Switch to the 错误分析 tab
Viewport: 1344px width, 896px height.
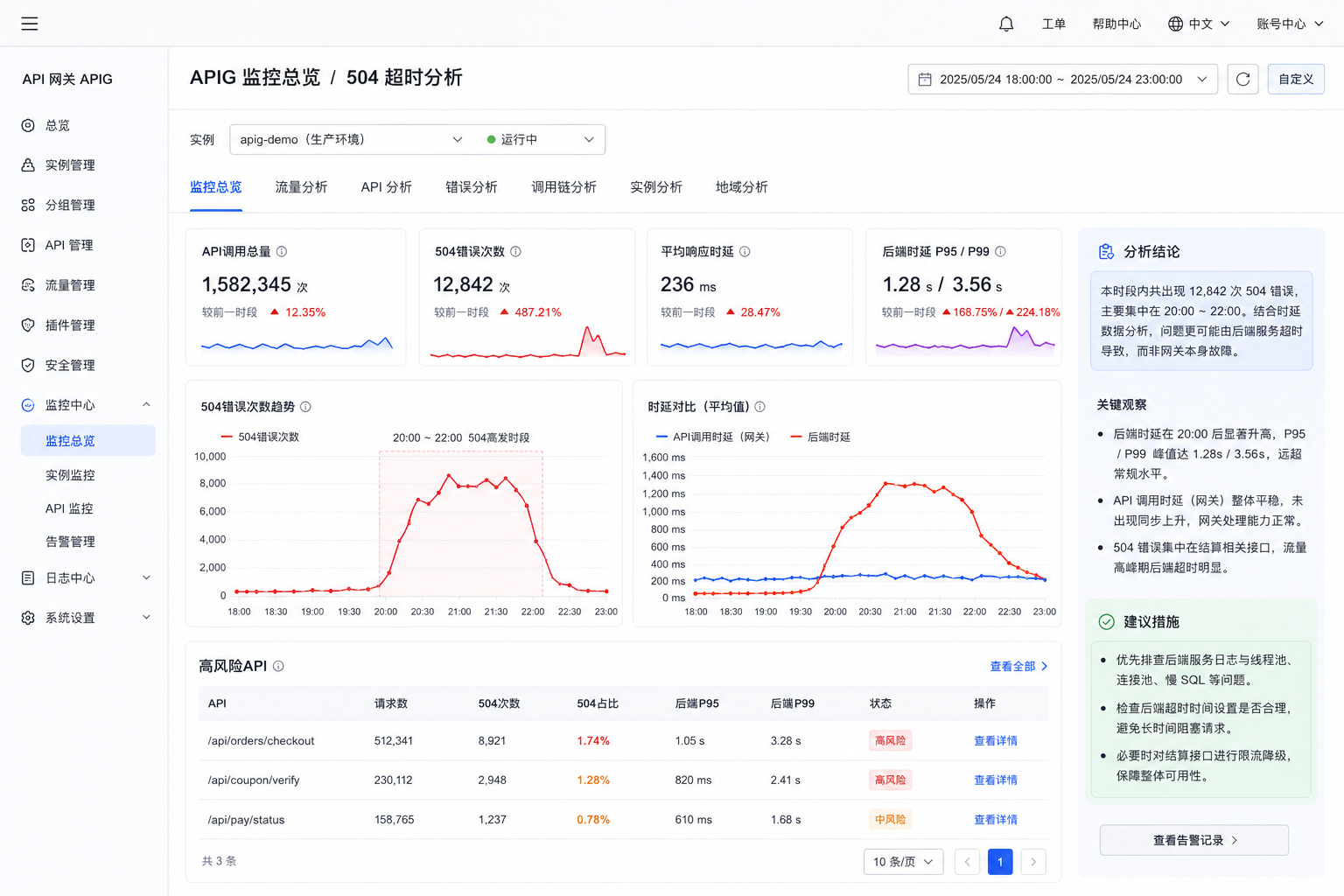point(472,187)
